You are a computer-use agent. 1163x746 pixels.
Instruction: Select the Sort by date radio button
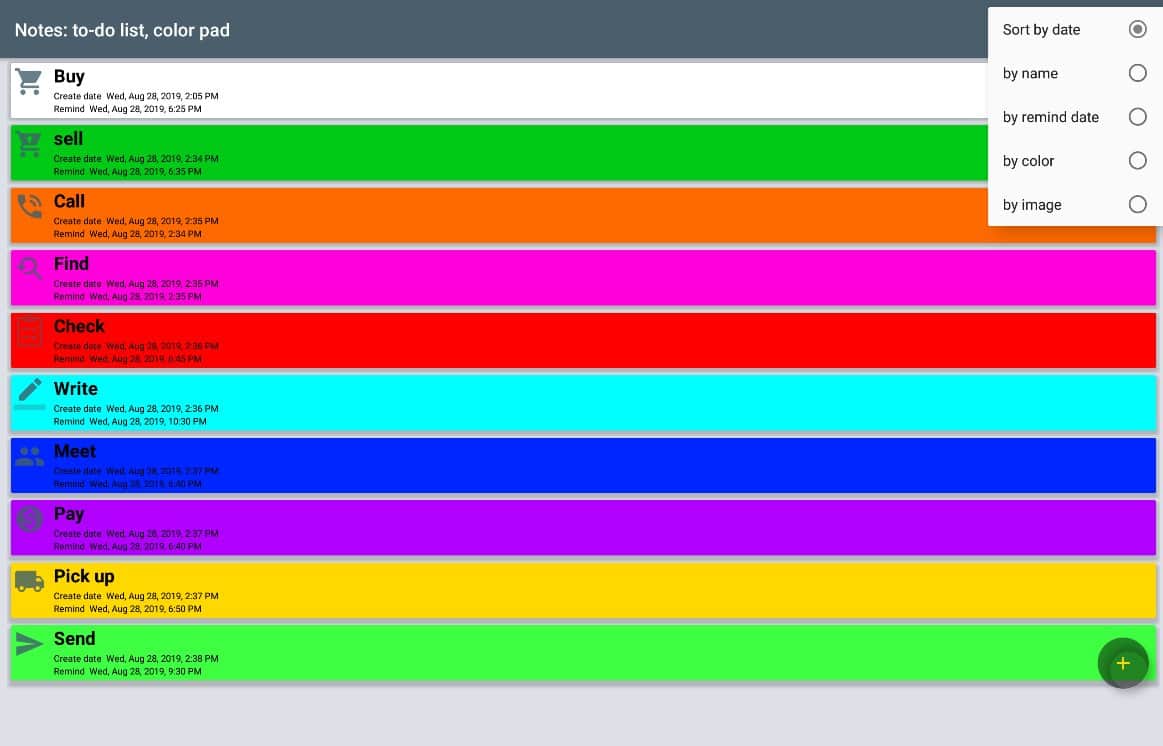tap(1137, 29)
